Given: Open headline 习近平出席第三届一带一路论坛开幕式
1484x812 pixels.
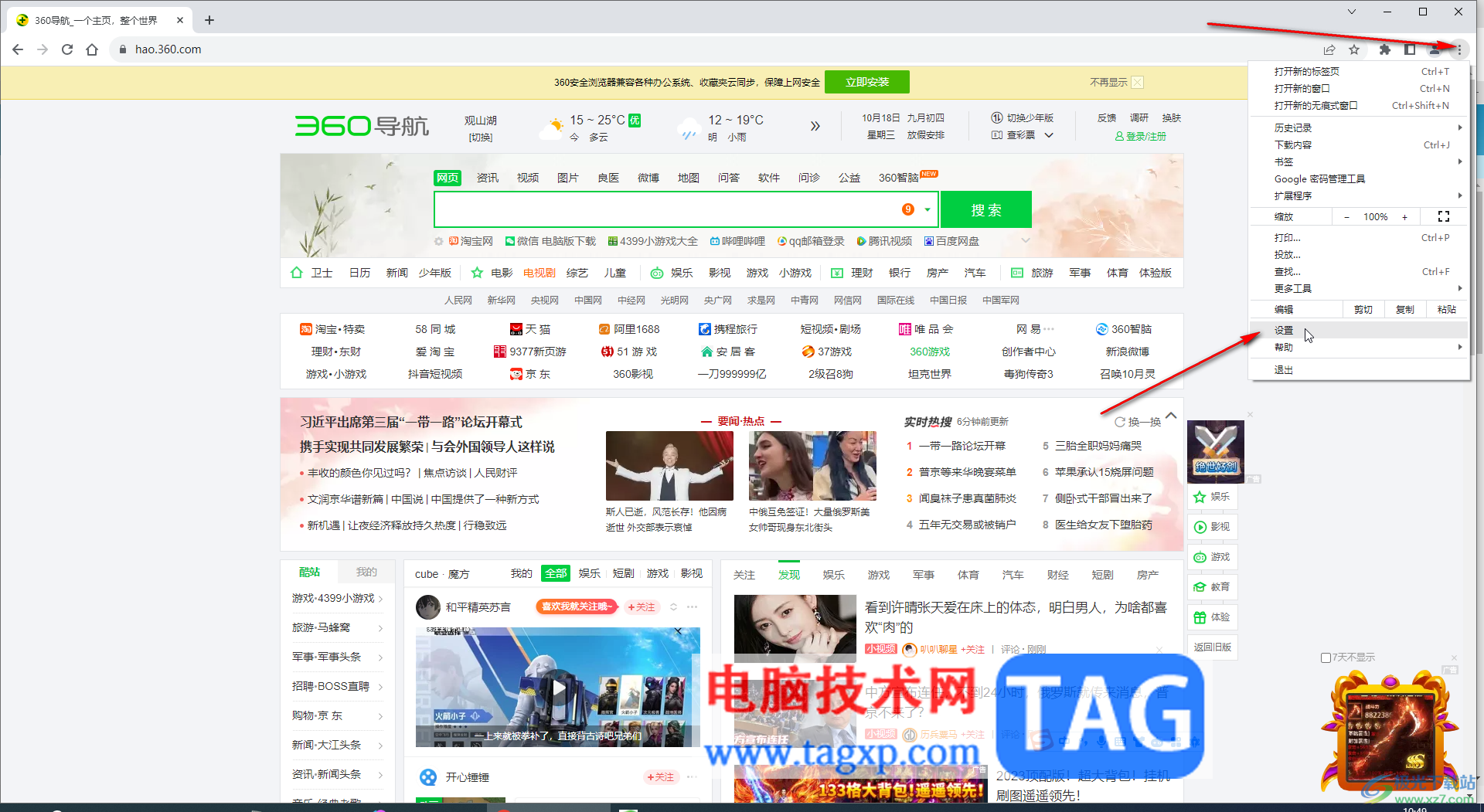Looking at the screenshot, I should pyautogui.click(x=411, y=422).
